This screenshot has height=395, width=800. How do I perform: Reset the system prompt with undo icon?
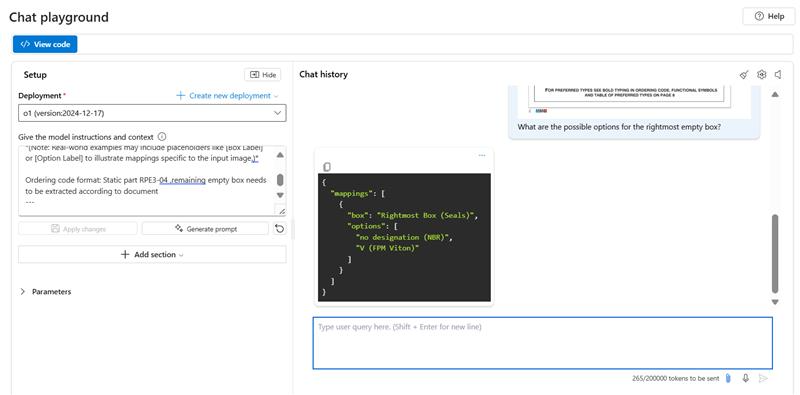[x=279, y=229]
